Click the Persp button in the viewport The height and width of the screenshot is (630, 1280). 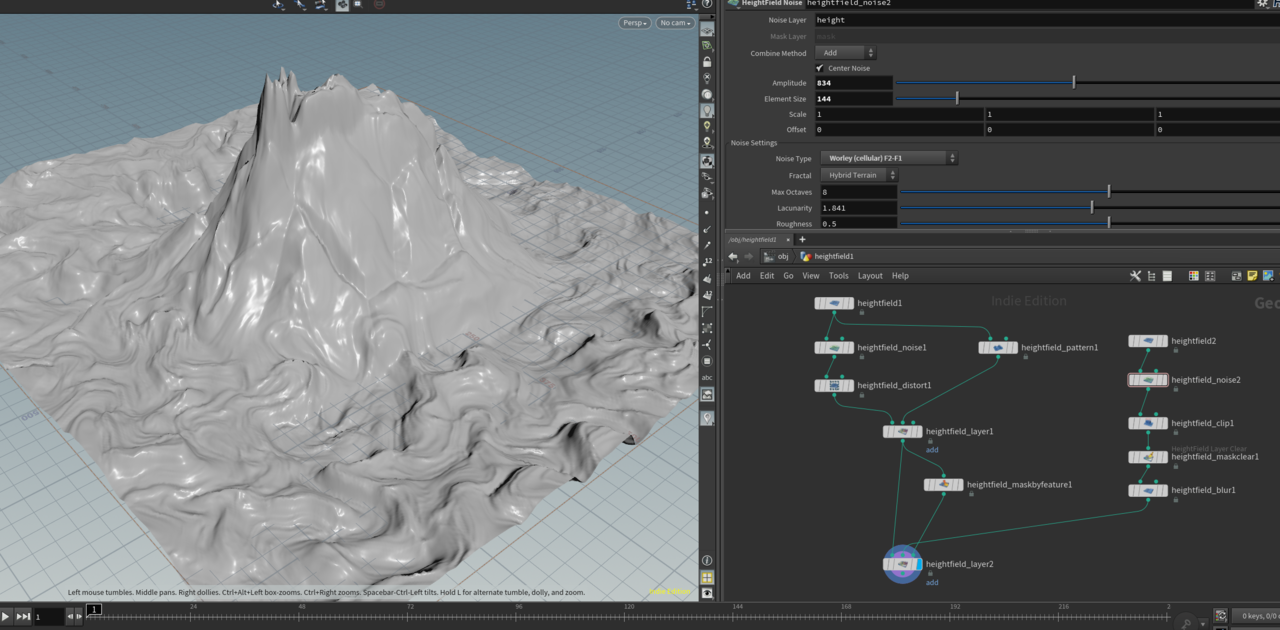click(x=633, y=22)
